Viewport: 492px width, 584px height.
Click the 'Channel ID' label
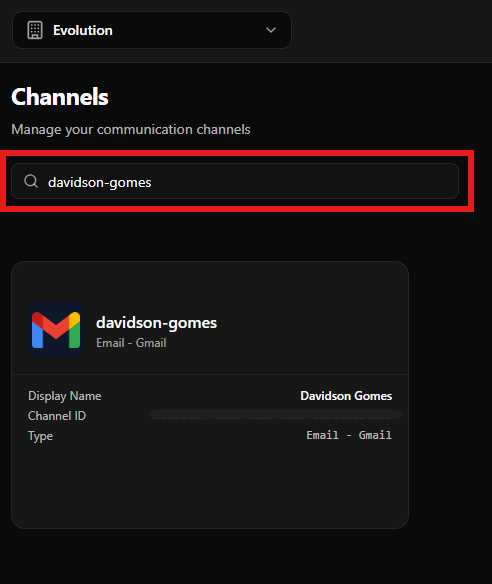pyautogui.click(x=57, y=416)
